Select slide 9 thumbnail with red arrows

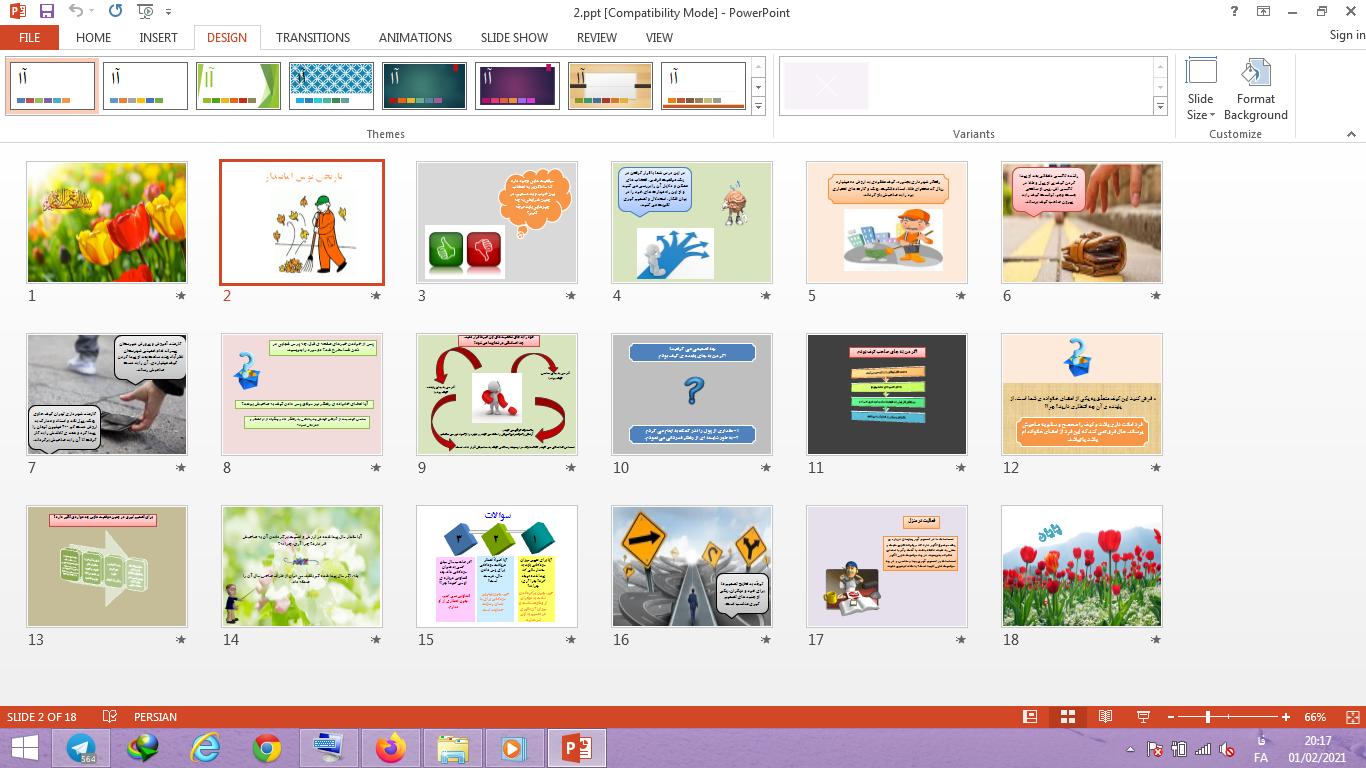coord(497,394)
